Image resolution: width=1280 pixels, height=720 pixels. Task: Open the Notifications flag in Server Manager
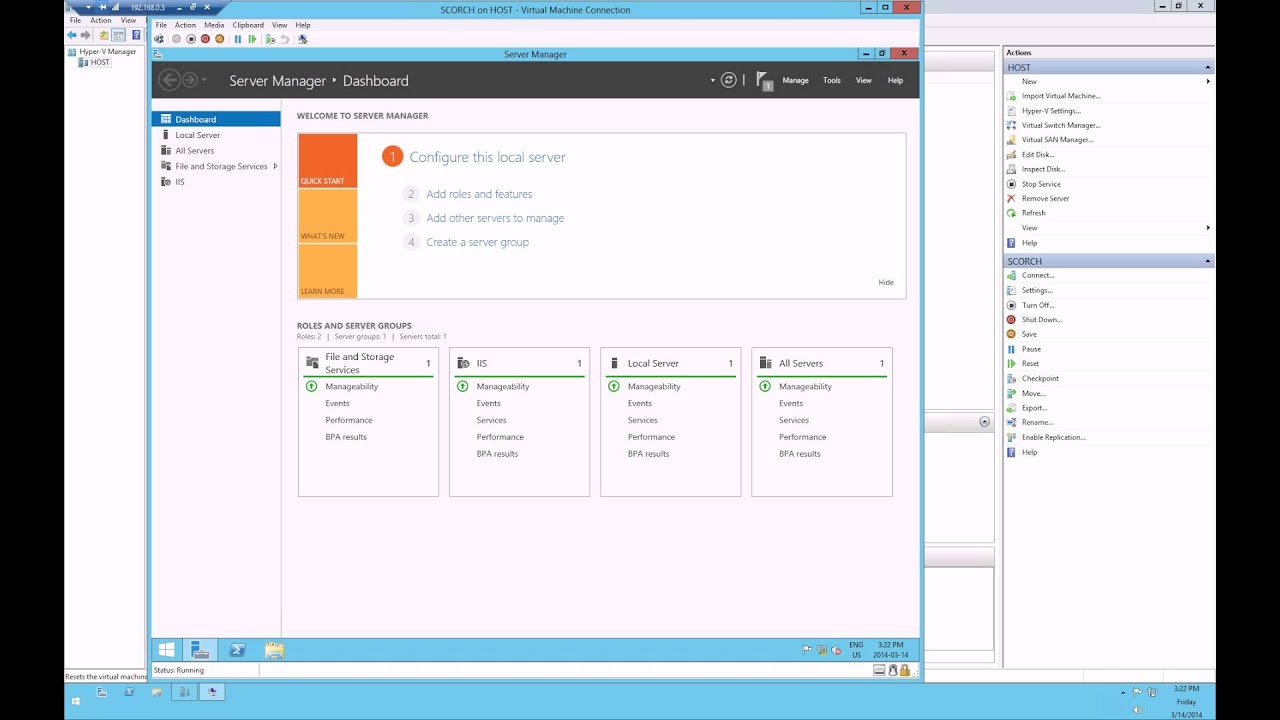pyautogui.click(x=764, y=80)
